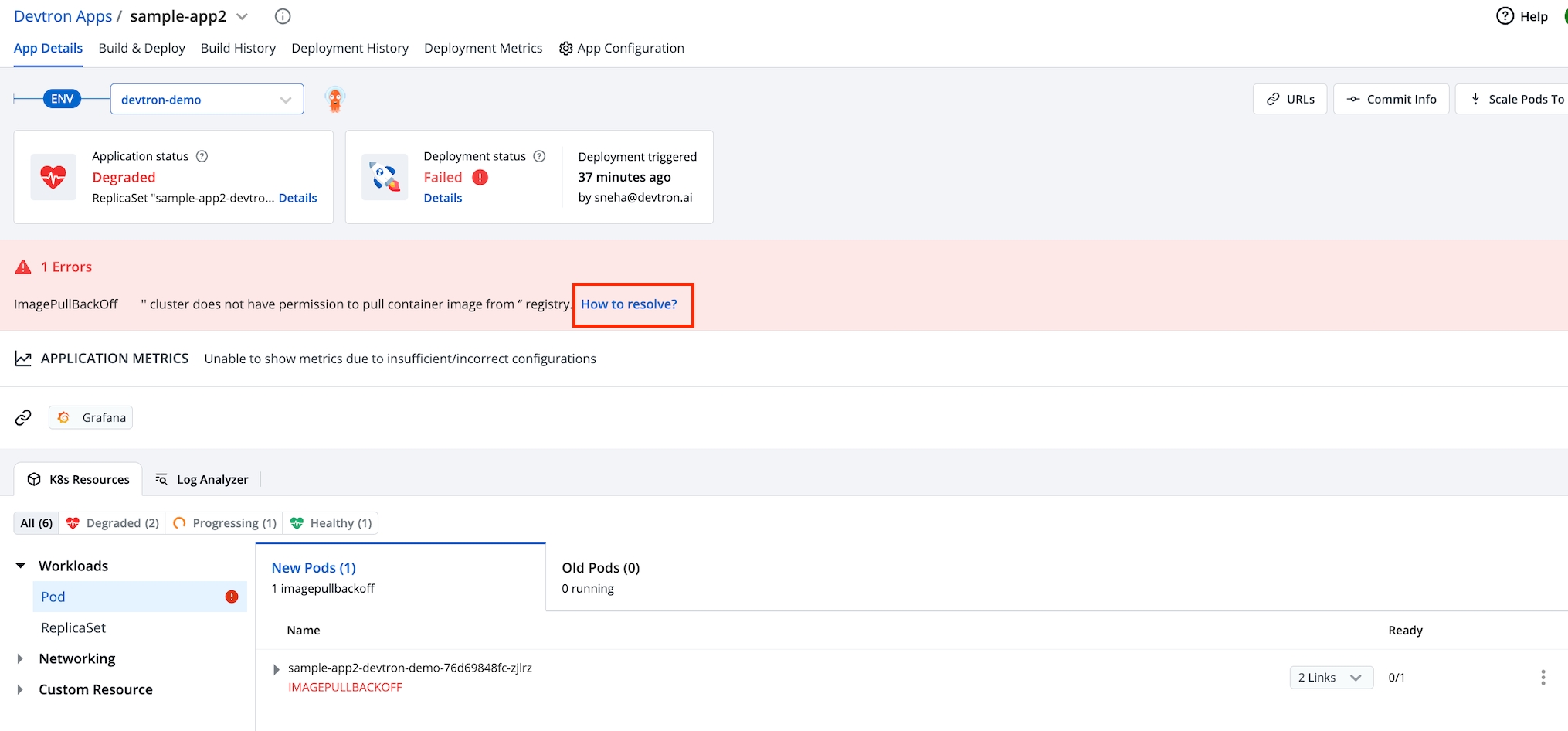Select the K8s Resources tab

(78, 479)
